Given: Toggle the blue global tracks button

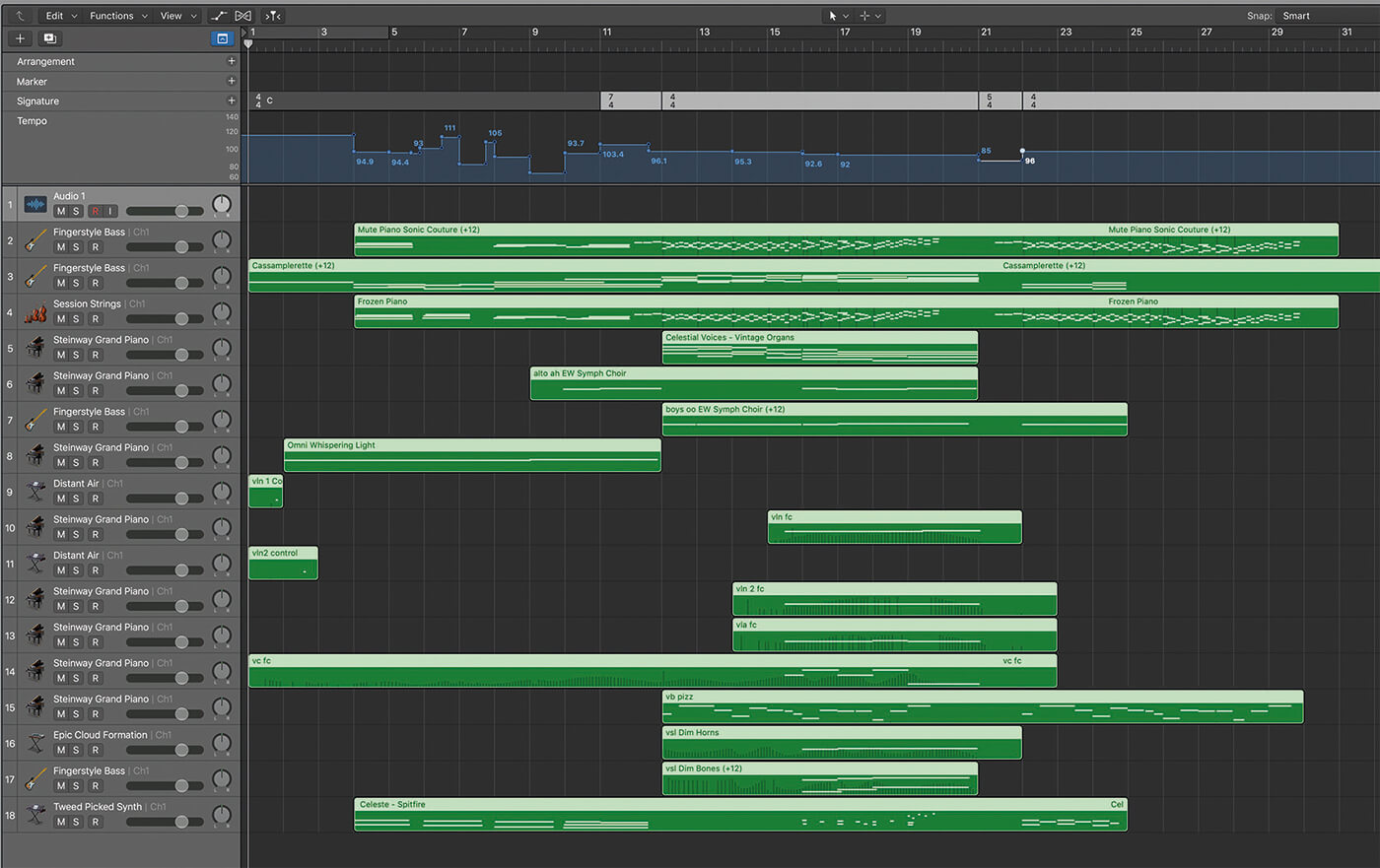Looking at the screenshot, I should (222, 38).
